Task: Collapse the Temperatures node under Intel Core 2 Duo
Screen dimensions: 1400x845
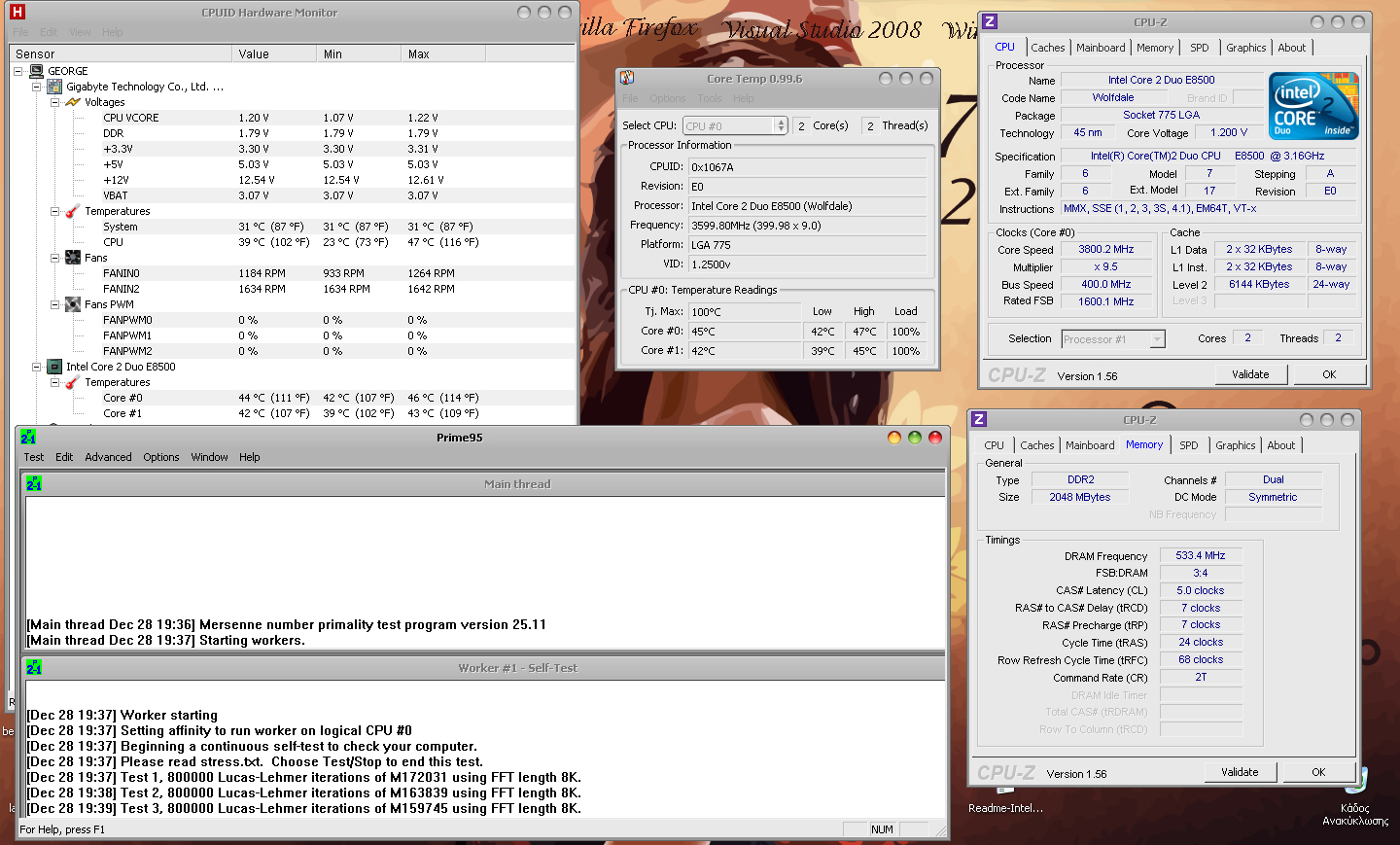Action: click(54, 382)
